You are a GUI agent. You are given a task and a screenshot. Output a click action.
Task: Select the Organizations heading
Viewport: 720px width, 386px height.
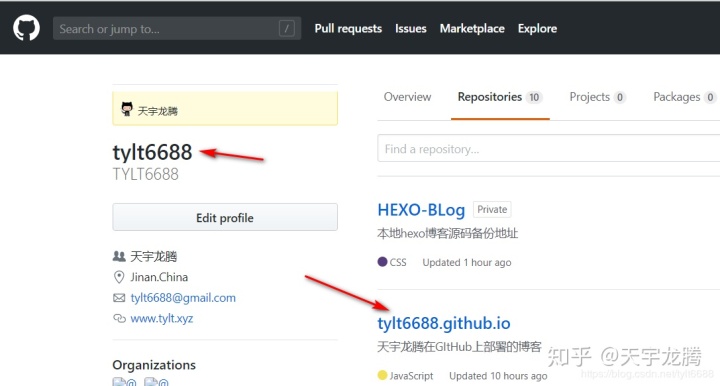(x=154, y=365)
